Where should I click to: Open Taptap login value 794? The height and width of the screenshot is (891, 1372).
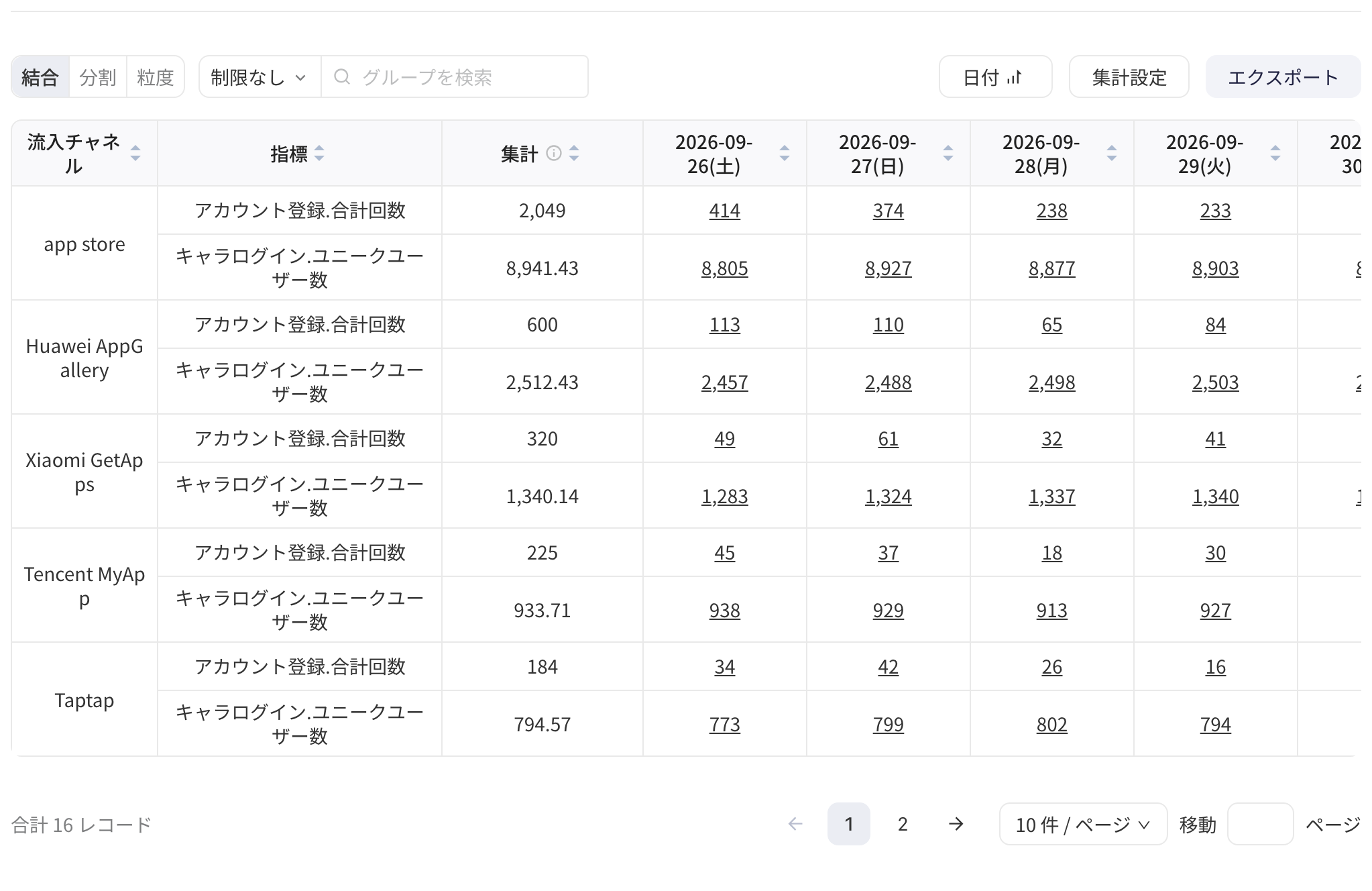[x=1216, y=725]
